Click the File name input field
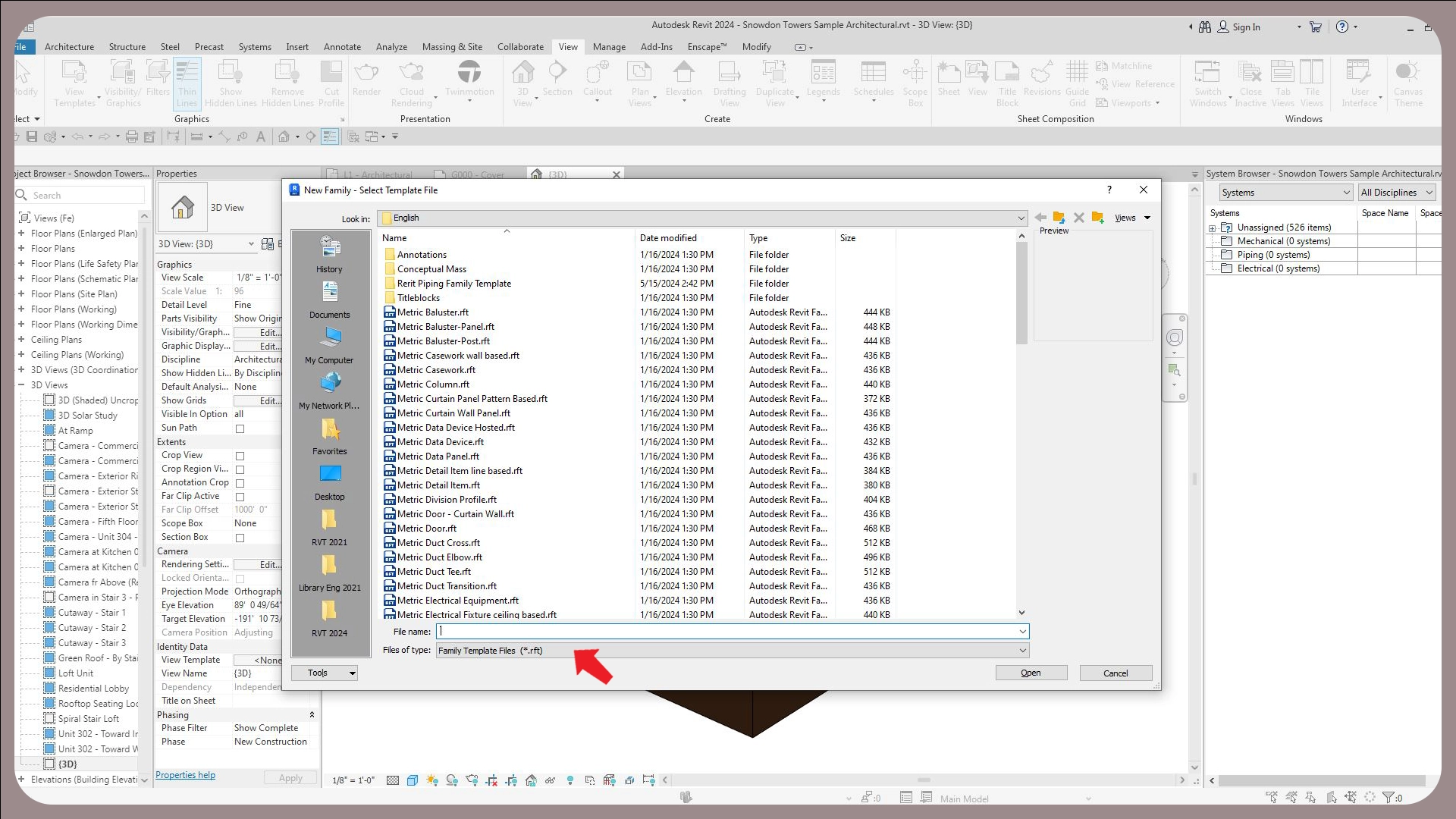The width and height of the screenshot is (1456, 819). coord(728,632)
